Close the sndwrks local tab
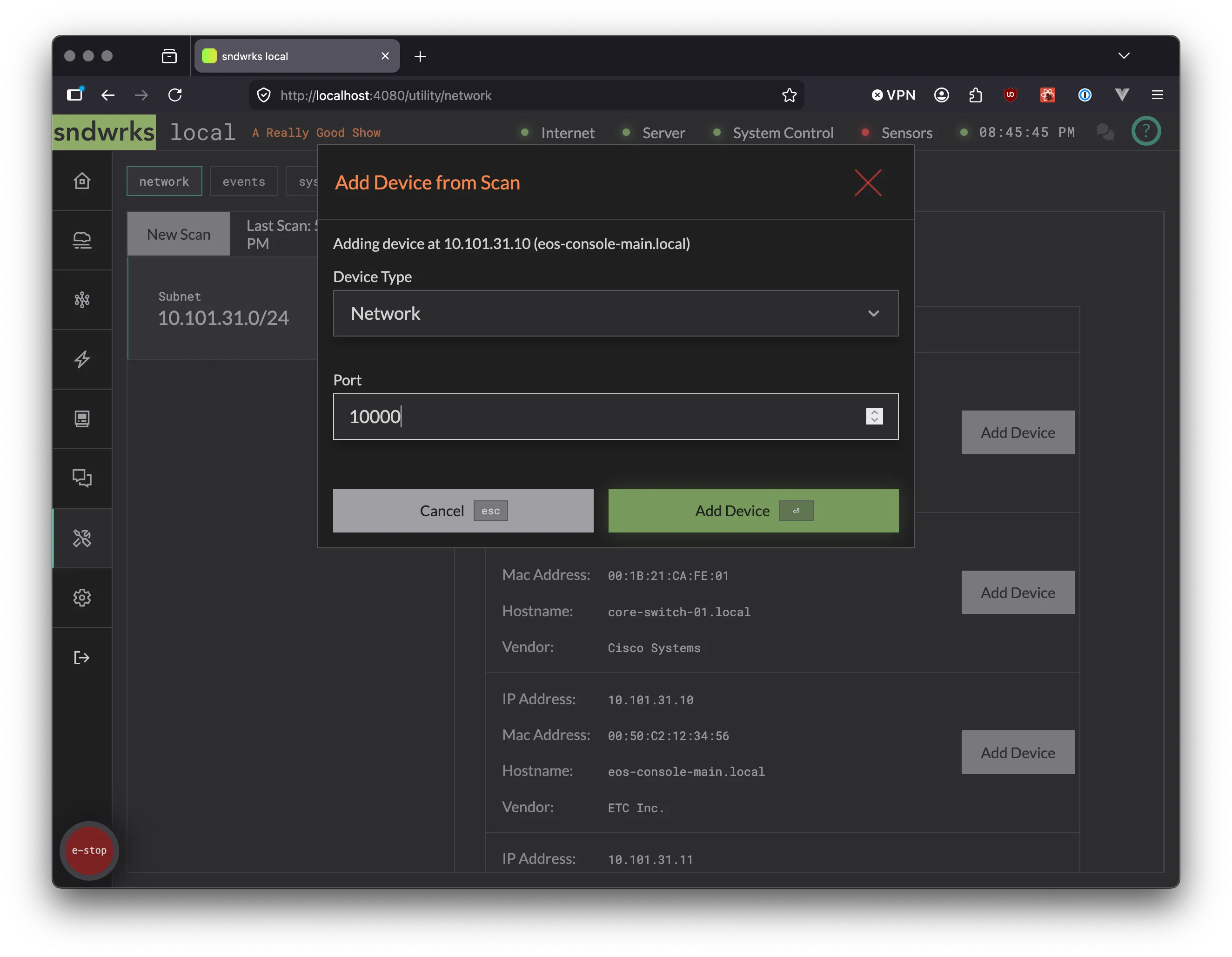Image resolution: width=1232 pixels, height=957 pixels. (x=385, y=56)
